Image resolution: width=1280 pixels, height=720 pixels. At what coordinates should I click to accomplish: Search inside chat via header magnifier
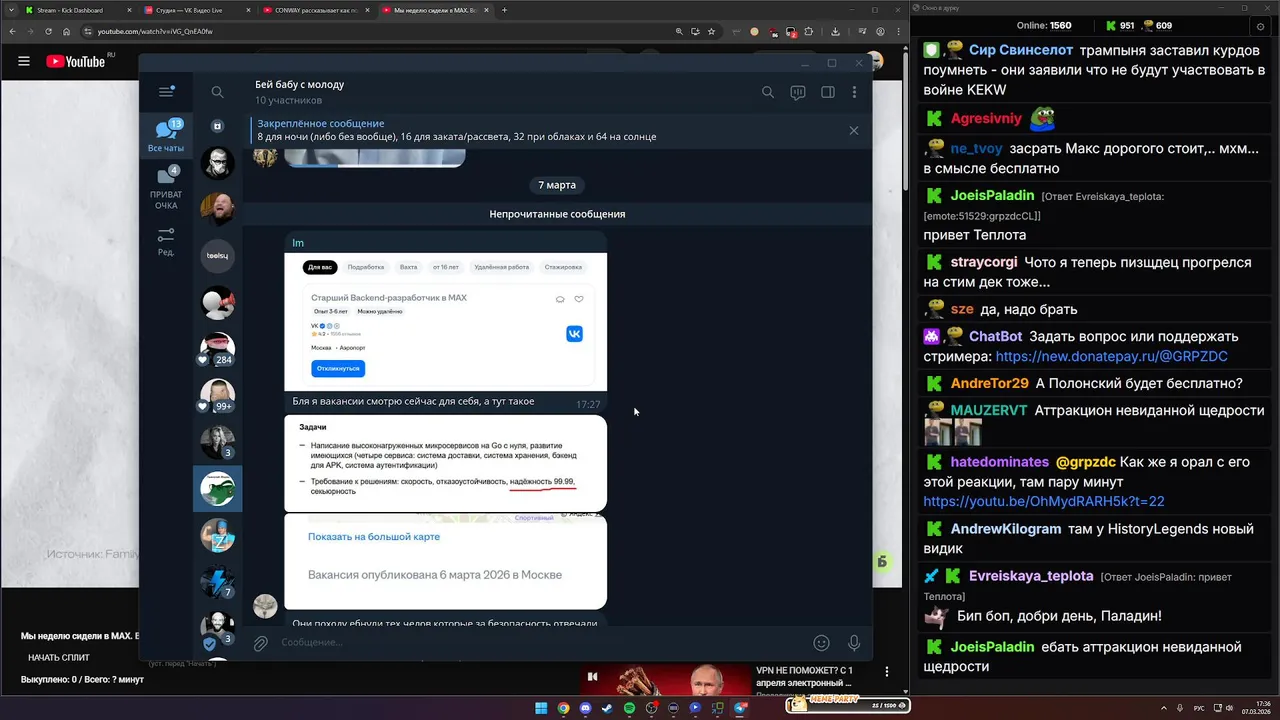(x=768, y=92)
